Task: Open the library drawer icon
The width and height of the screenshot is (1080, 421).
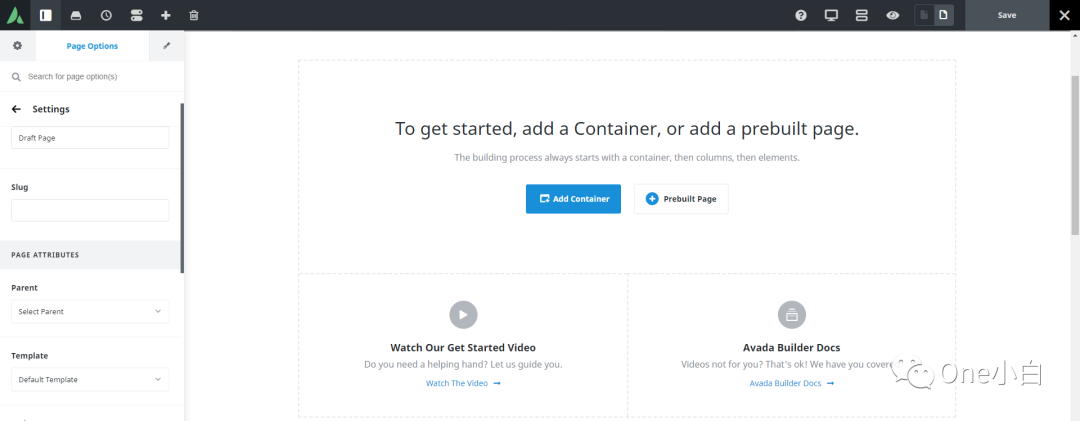Action: click(x=76, y=15)
